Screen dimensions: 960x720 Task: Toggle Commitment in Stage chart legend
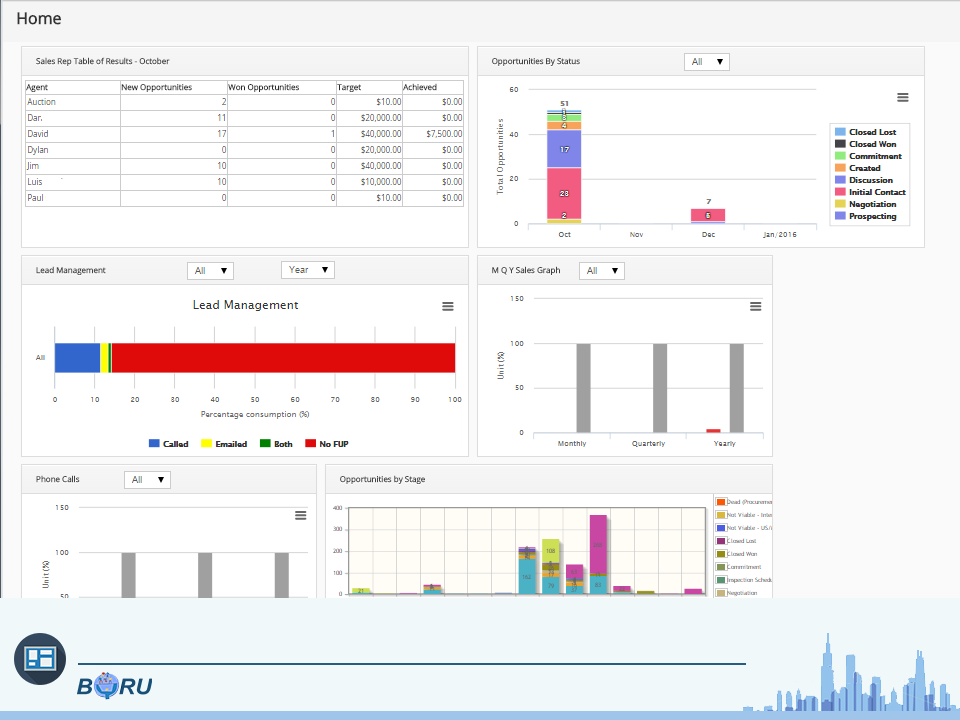tap(739, 567)
